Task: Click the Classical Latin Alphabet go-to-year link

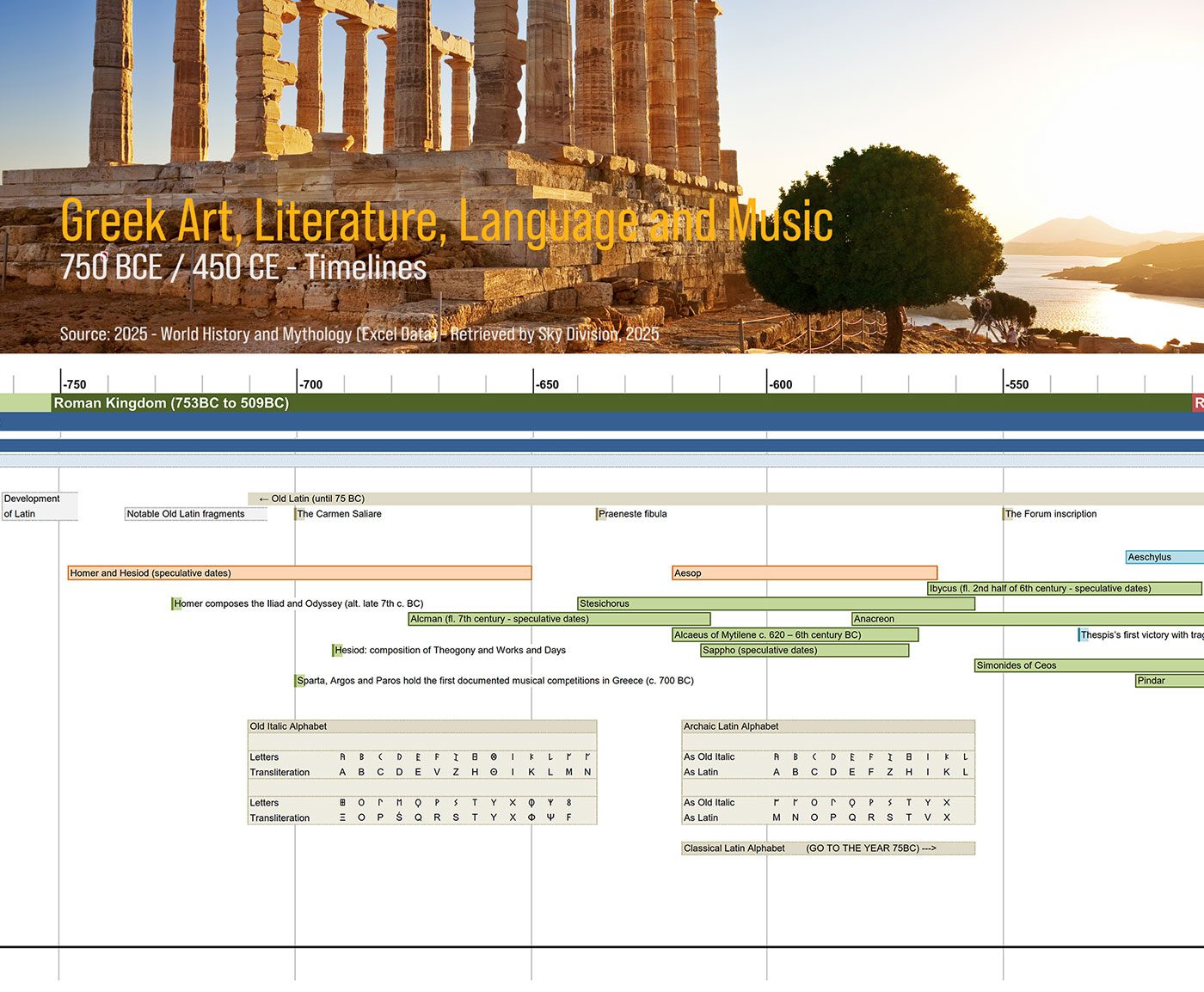Action: (x=870, y=848)
